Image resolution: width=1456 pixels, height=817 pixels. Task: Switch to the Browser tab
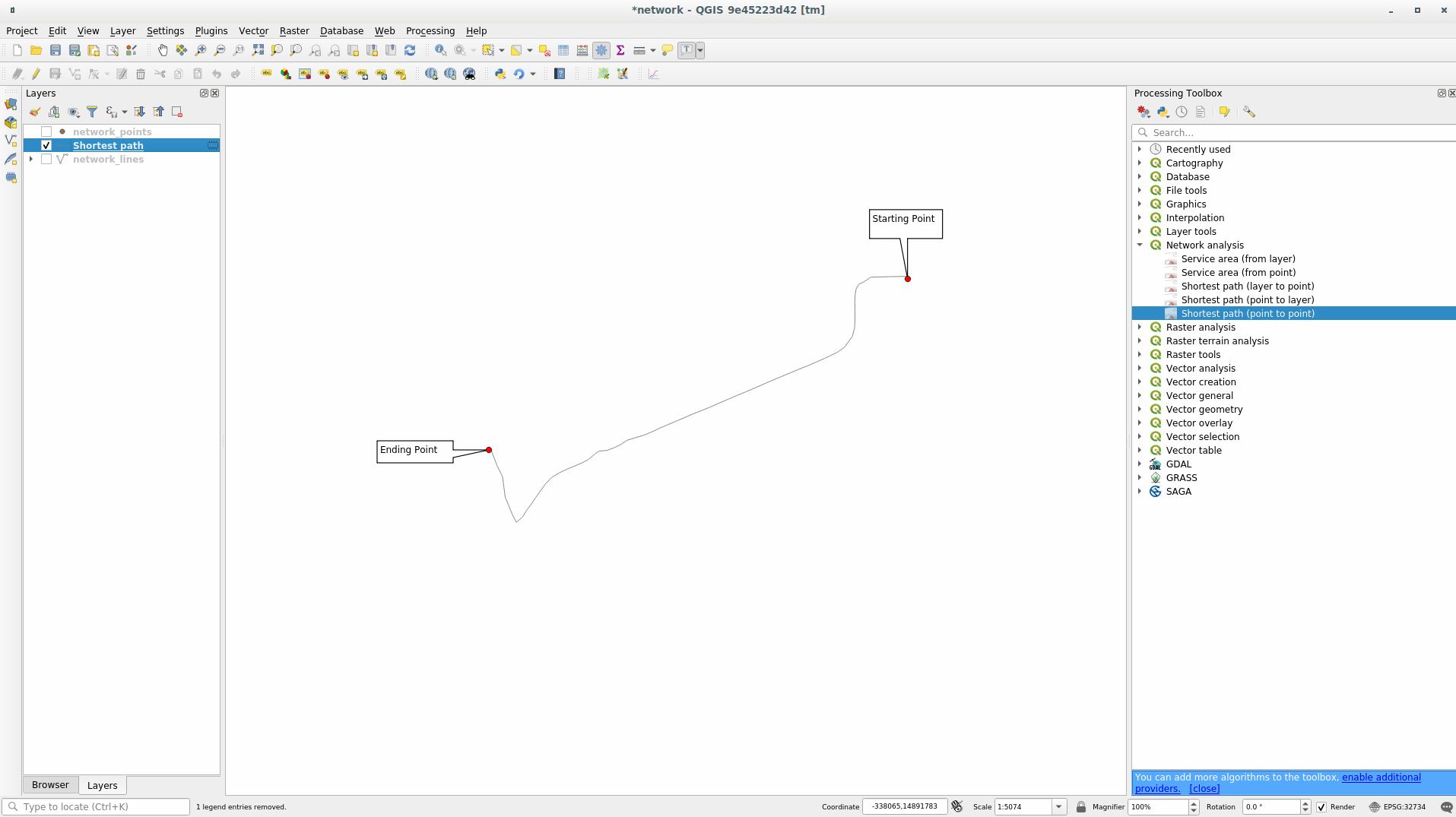(x=50, y=784)
